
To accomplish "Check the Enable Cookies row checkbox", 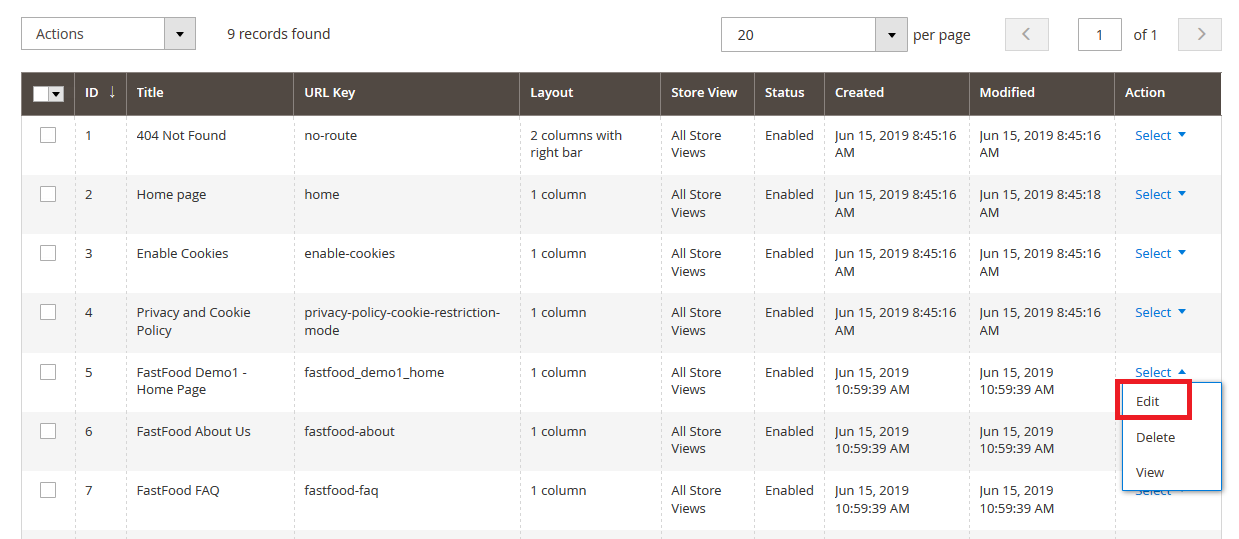I will point(48,253).
